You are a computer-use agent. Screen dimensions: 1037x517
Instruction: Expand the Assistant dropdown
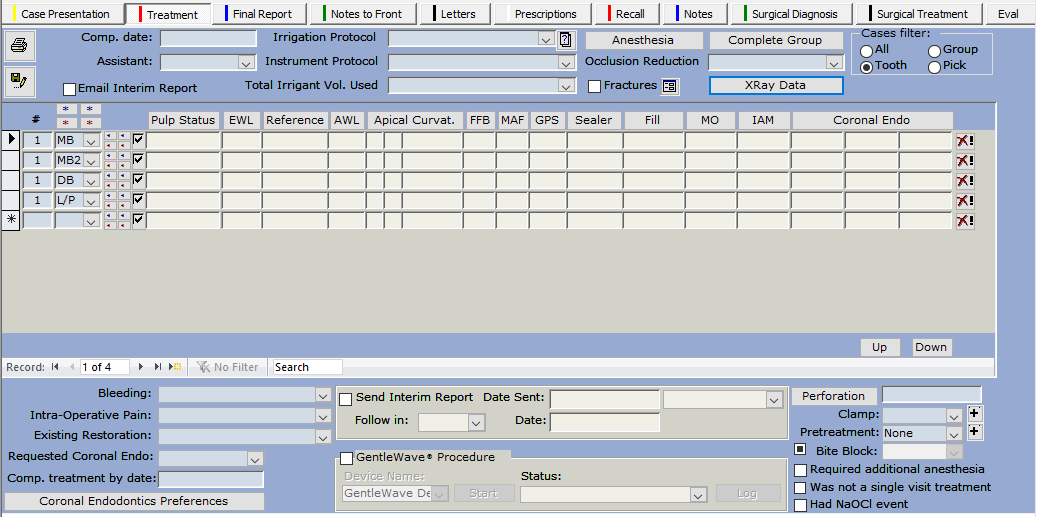tap(246, 62)
